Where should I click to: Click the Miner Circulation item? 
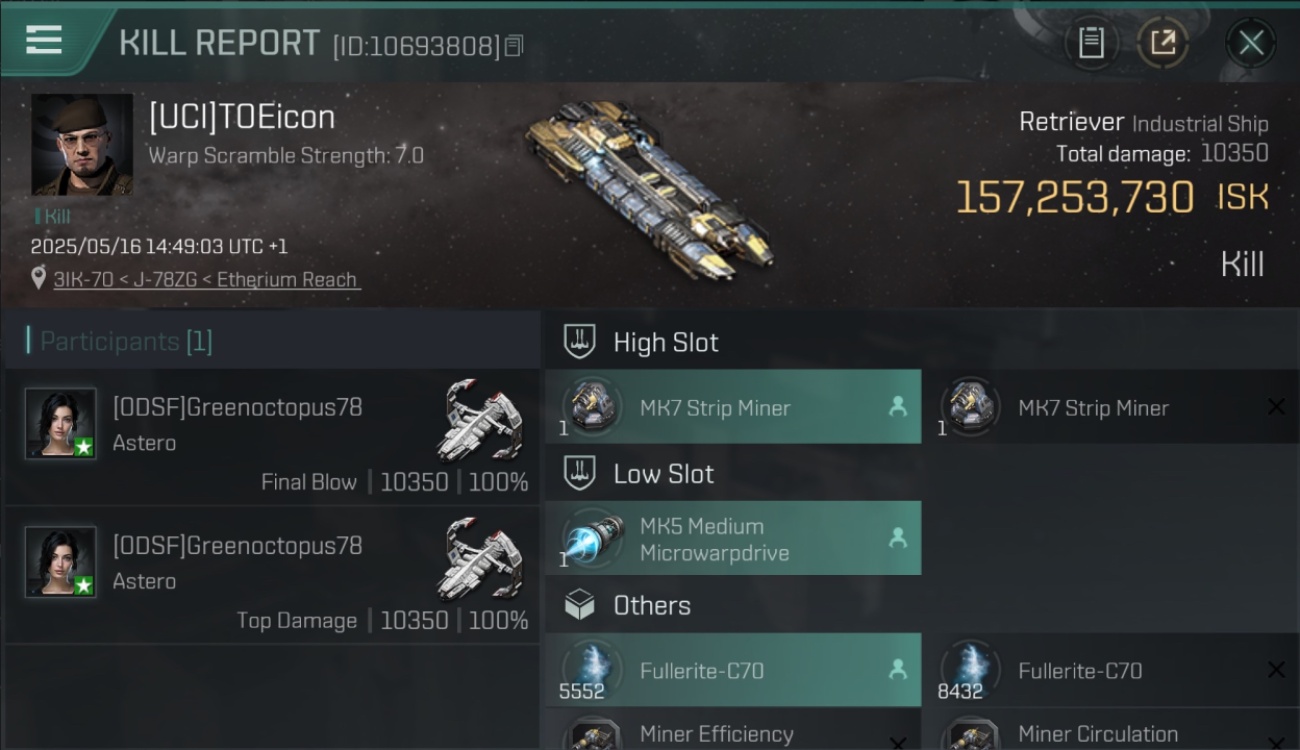click(x=1112, y=733)
